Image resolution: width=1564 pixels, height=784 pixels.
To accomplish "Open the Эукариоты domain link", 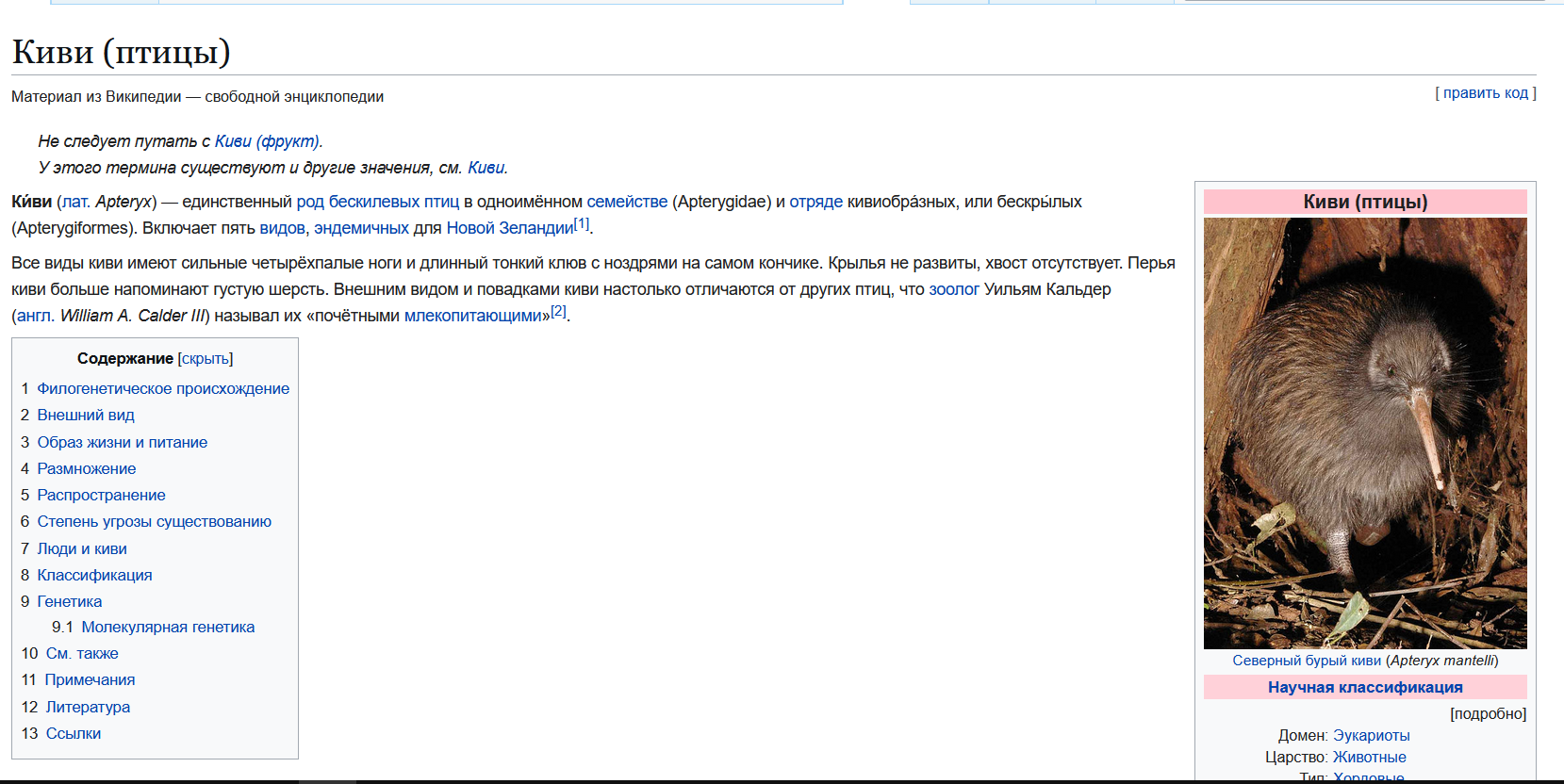I will coord(1372,735).
